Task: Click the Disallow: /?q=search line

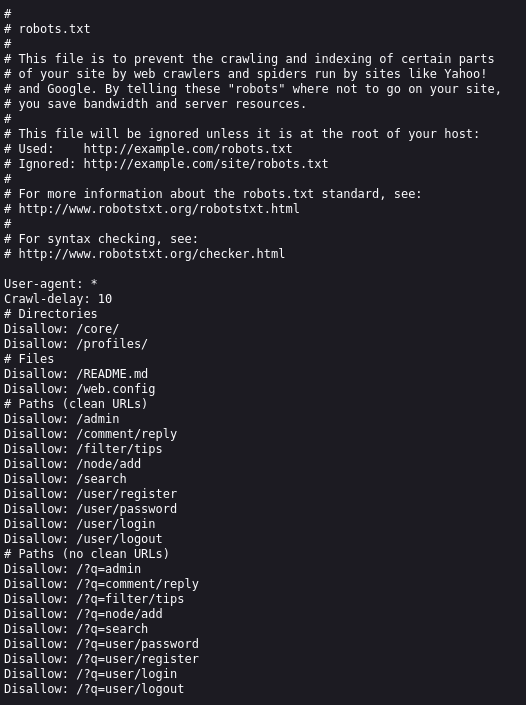Action: (x=76, y=629)
